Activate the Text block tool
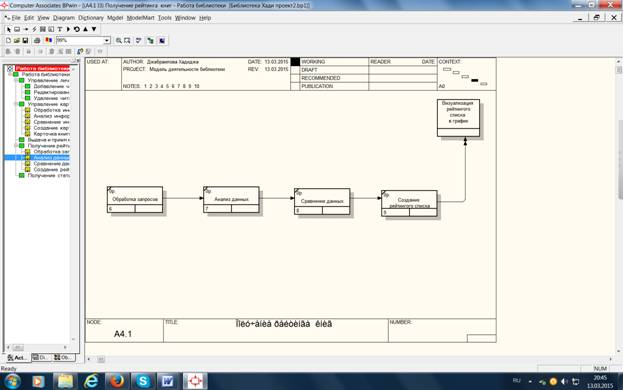Image resolution: width=623 pixels, height=390 pixels. [60, 29]
